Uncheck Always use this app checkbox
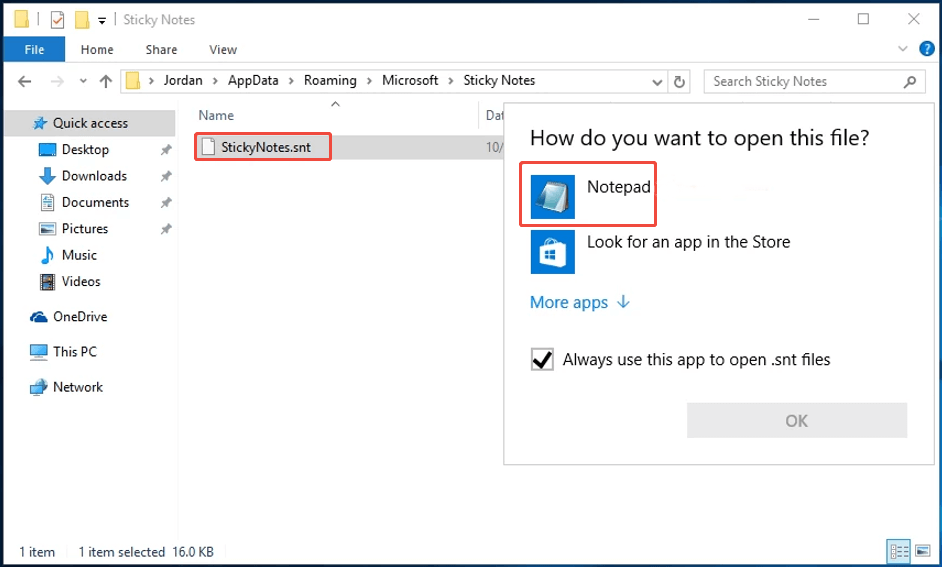The height and width of the screenshot is (567, 942). click(x=542, y=360)
